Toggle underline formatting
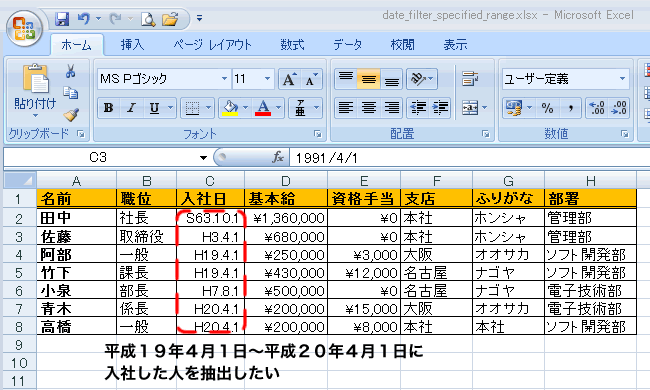650x390 pixels. pyautogui.click(x=154, y=108)
